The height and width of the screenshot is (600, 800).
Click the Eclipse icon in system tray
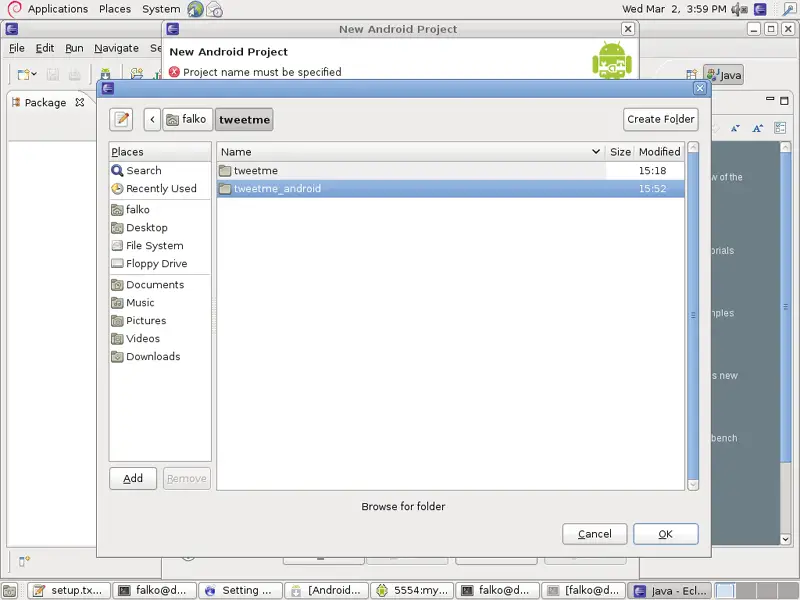(760, 9)
